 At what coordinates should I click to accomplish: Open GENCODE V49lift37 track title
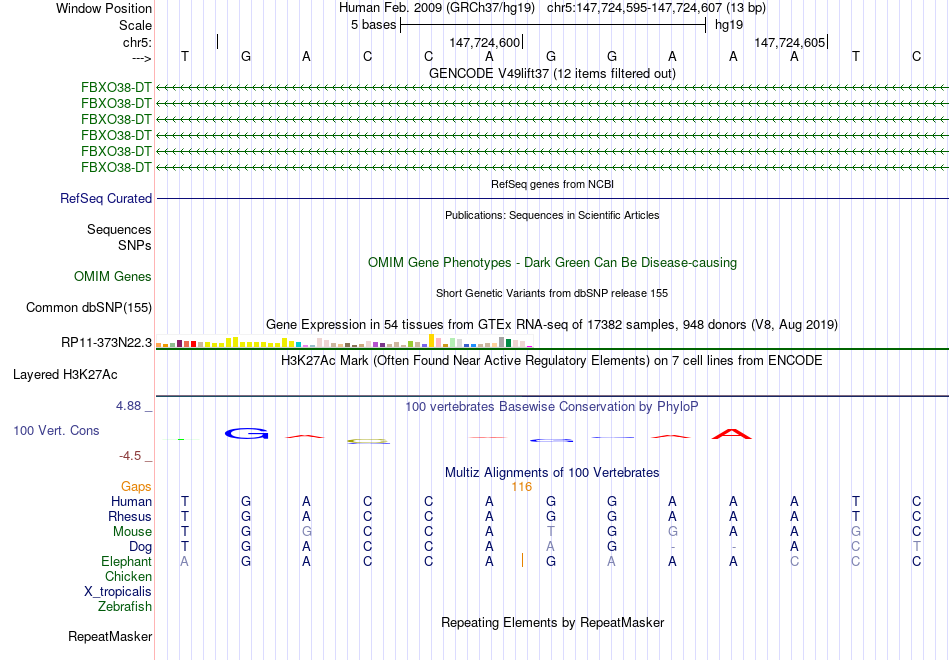(552, 73)
